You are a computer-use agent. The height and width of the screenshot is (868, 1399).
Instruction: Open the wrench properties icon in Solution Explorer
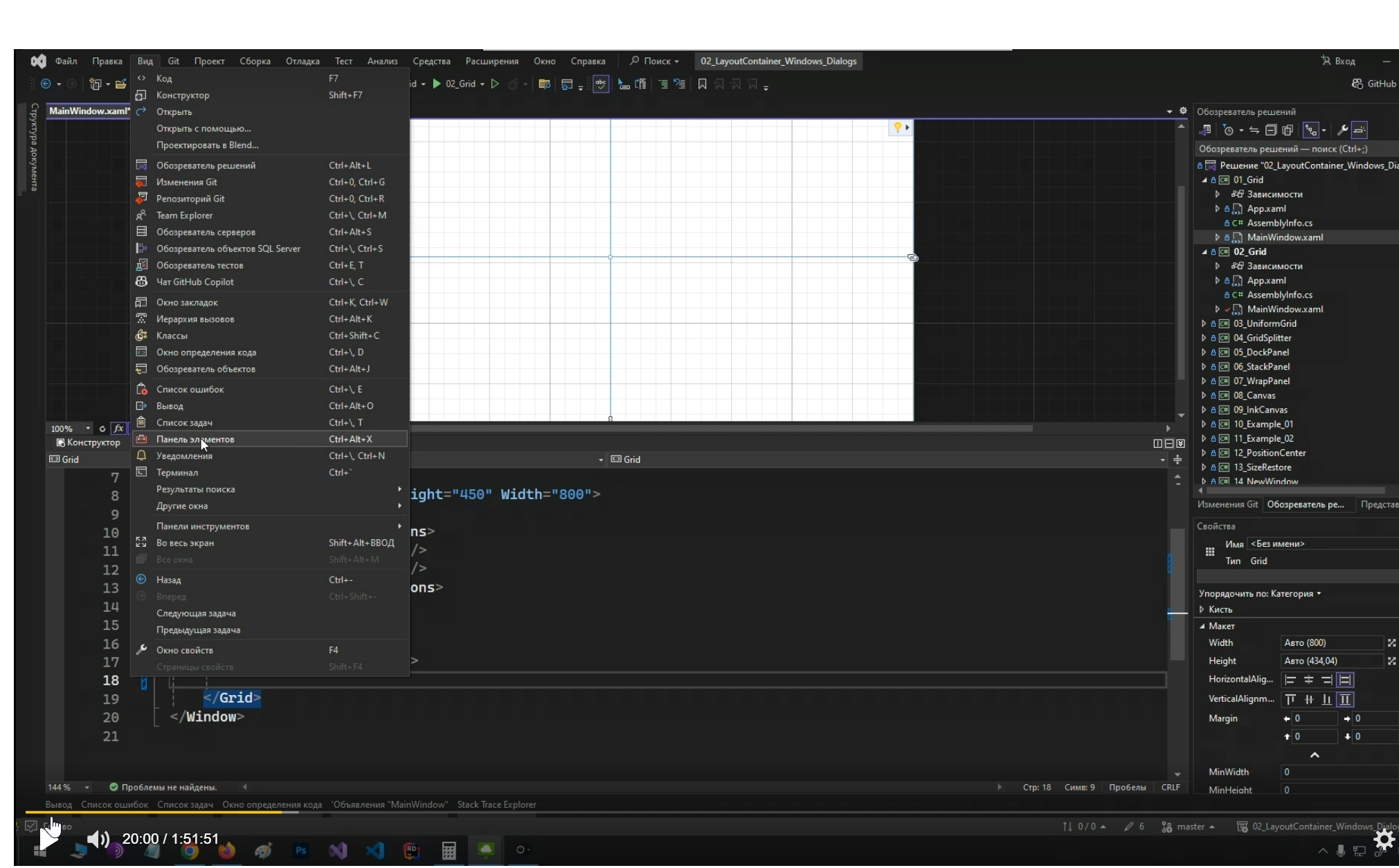[1342, 130]
